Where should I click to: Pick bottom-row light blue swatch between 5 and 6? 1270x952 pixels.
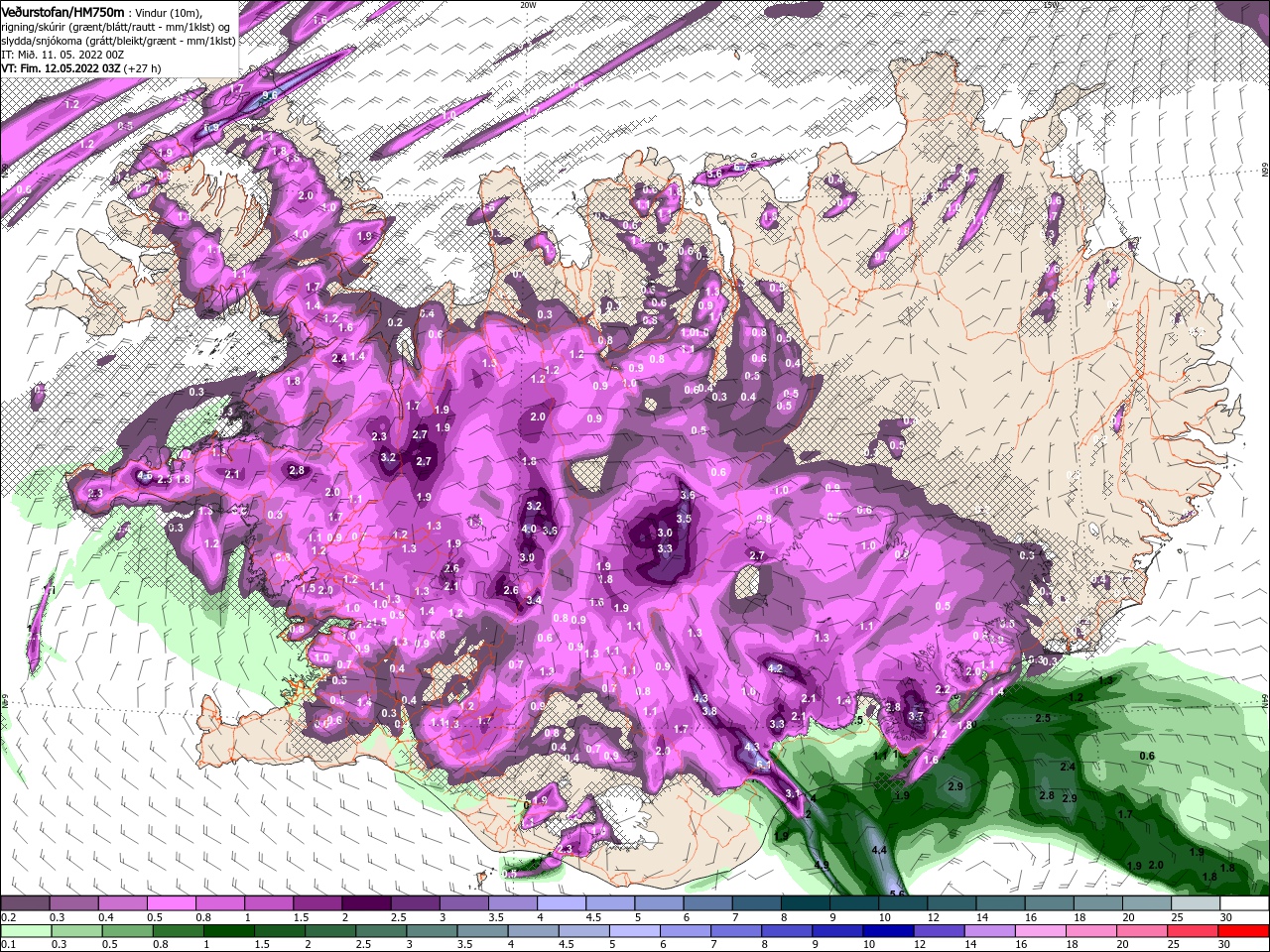[x=635, y=930]
